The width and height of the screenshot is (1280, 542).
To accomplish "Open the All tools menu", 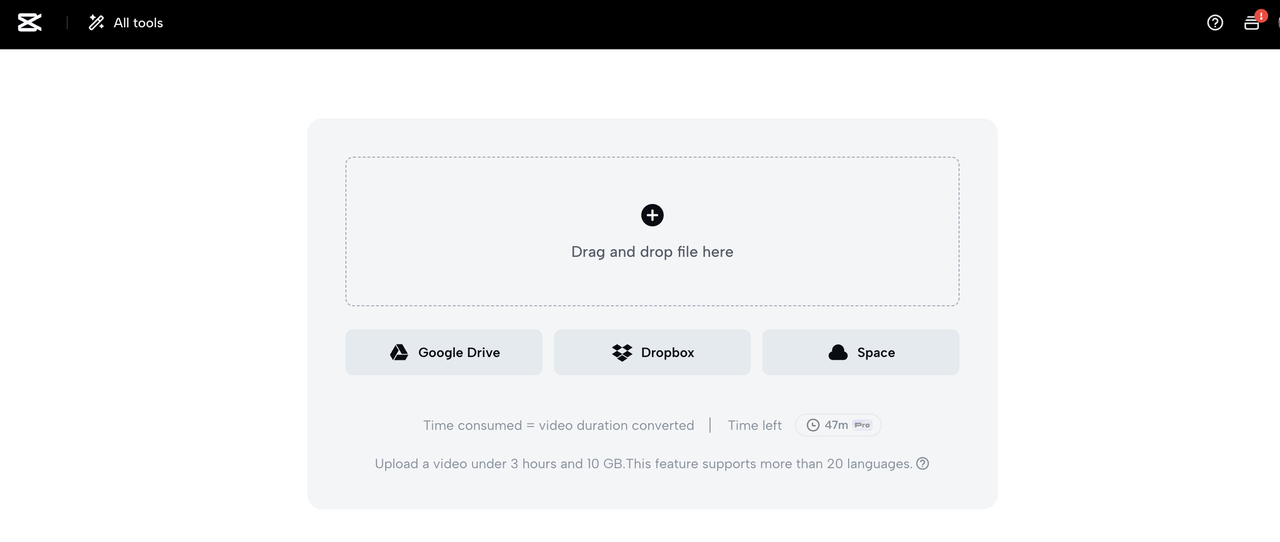I will click(x=125, y=22).
